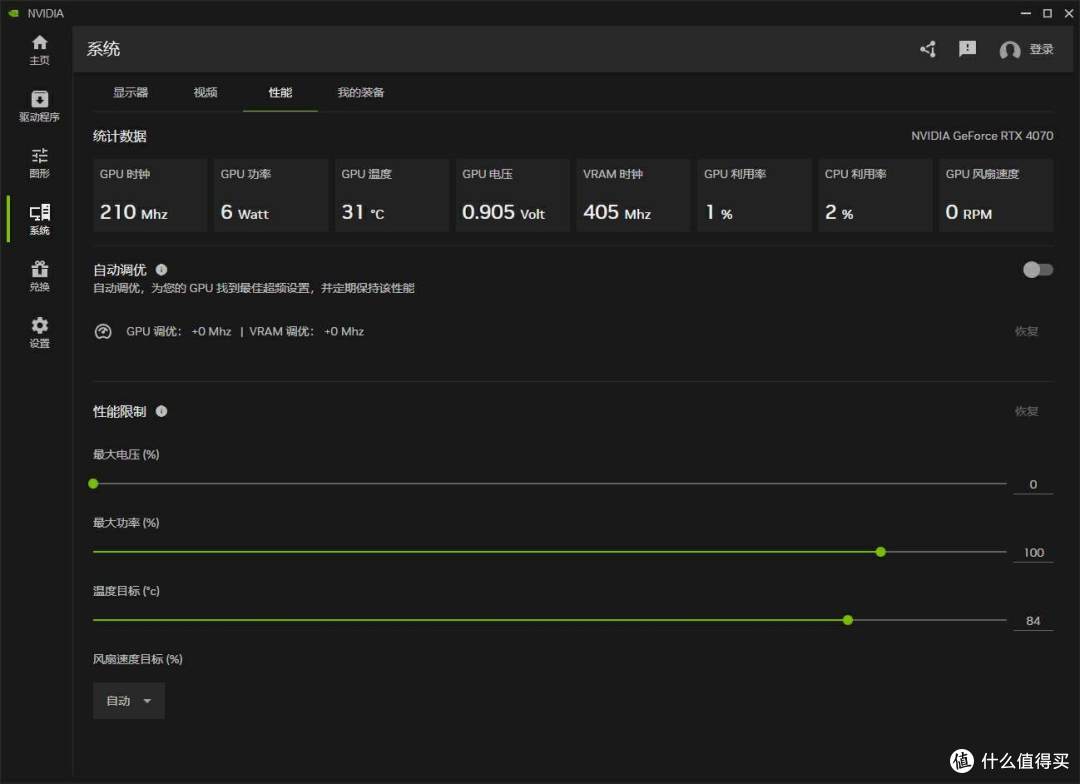Click the 最大电压 value field showing 0
The image size is (1080, 784).
point(1032,484)
